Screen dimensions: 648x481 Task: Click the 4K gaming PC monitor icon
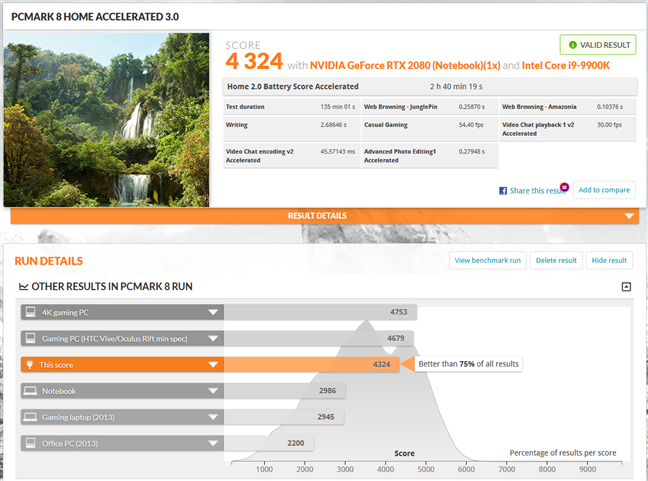point(30,312)
